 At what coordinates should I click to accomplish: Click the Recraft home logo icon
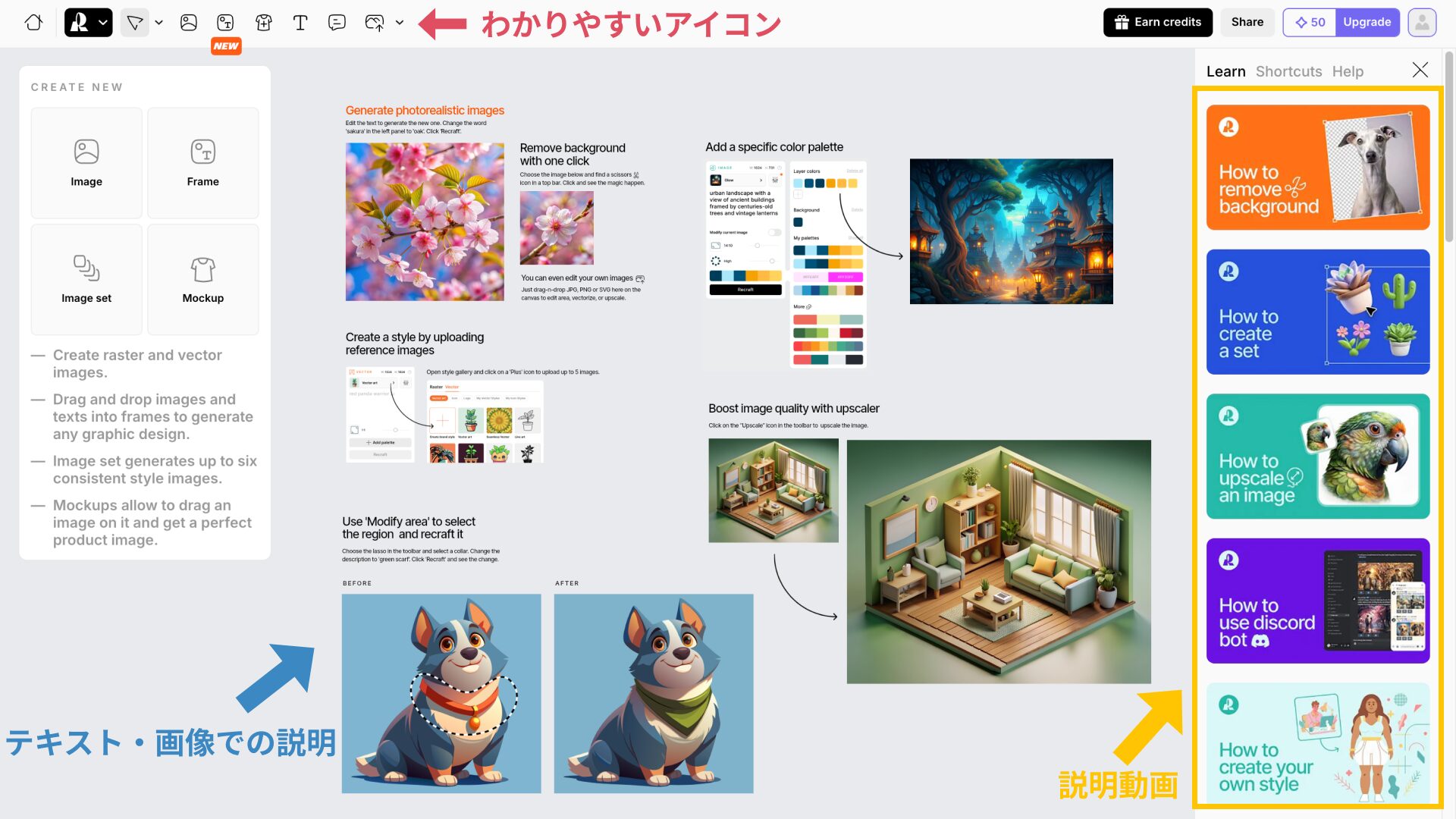pos(33,22)
